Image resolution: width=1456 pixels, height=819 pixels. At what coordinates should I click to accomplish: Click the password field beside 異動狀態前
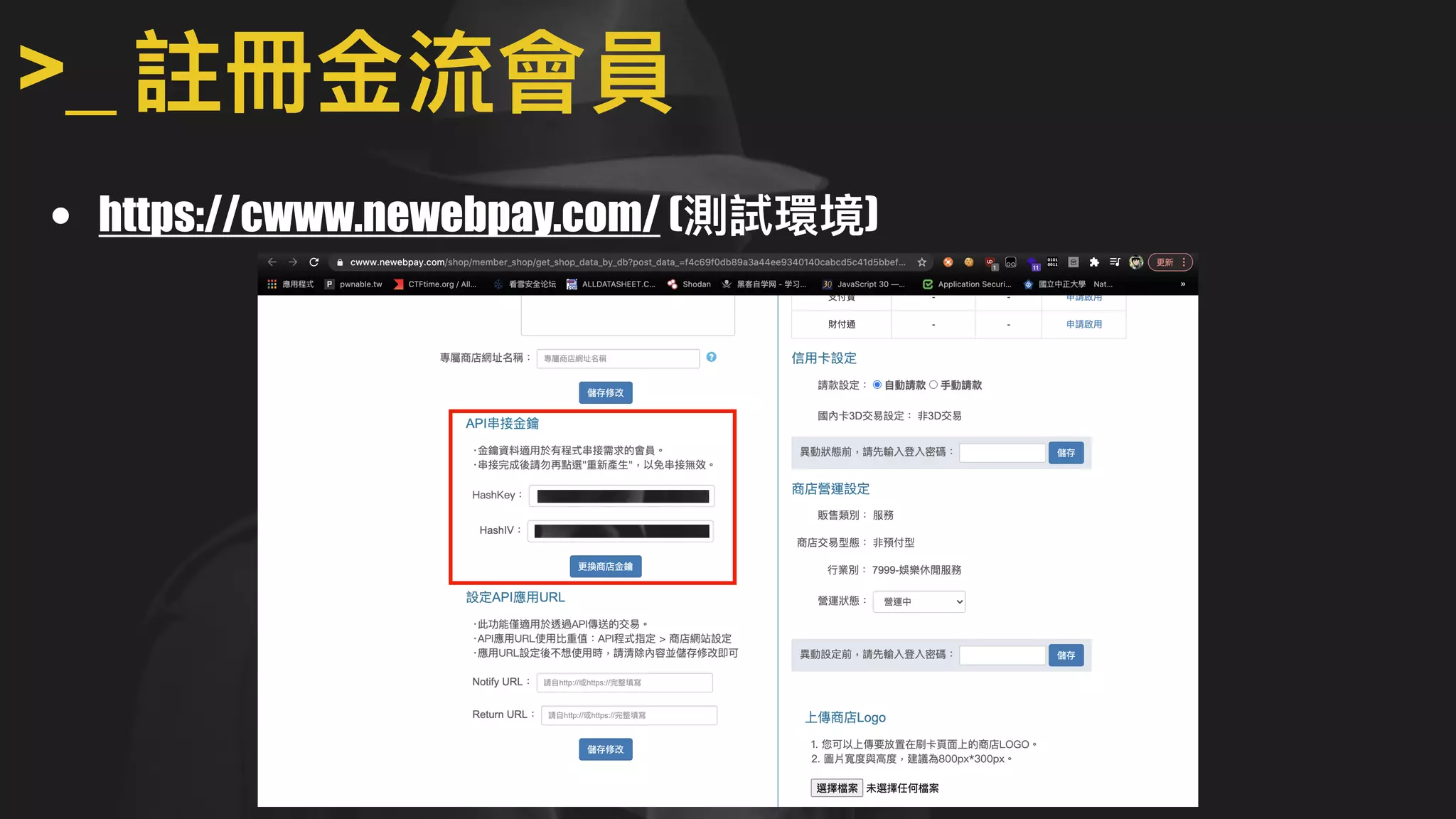1002,453
